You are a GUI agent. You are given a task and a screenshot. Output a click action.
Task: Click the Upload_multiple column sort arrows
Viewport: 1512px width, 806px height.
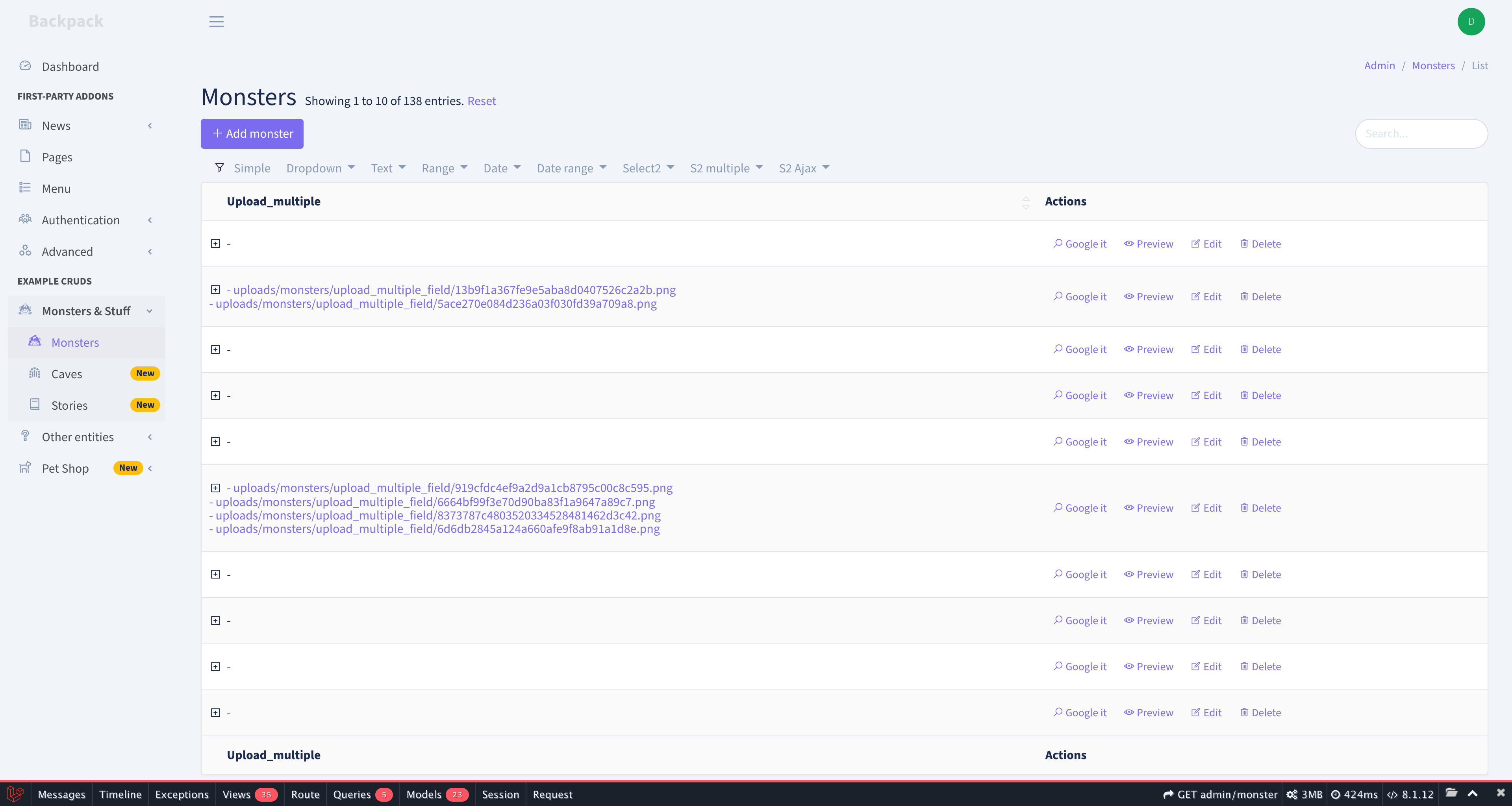coord(1025,202)
